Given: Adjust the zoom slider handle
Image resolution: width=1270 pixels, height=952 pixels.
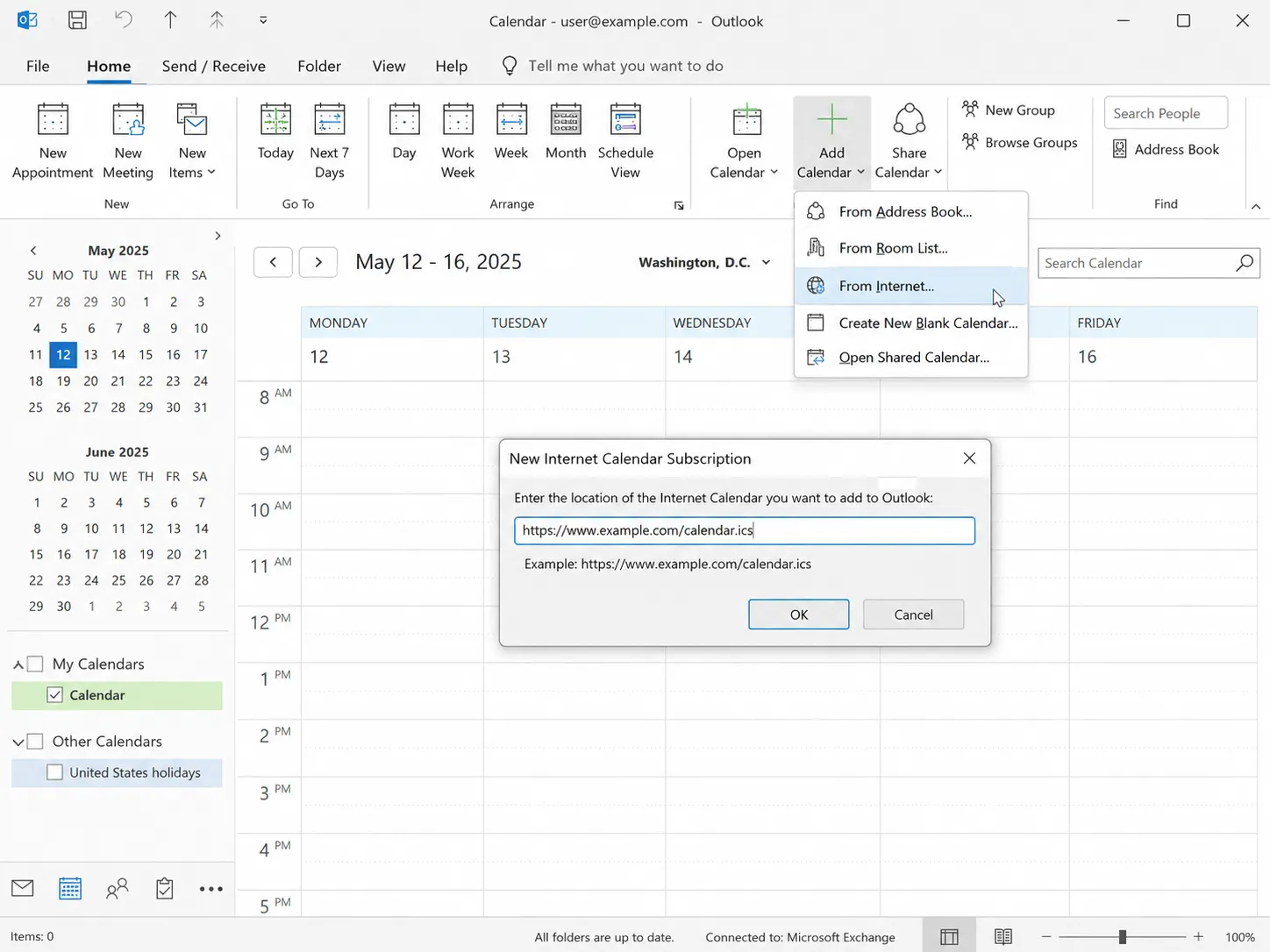Looking at the screenshot, I should click(x=1122, y=937).
